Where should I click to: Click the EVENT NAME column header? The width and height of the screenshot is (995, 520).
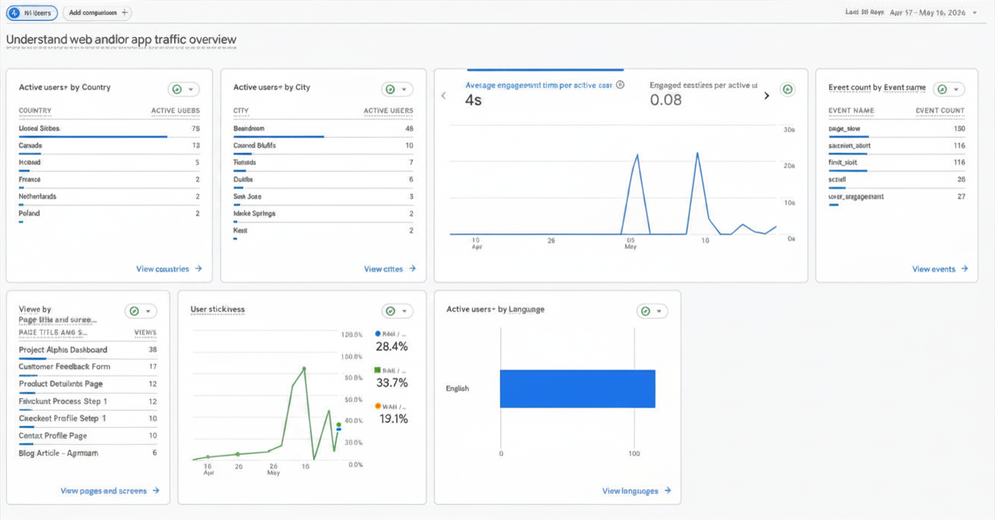(851, 110)
